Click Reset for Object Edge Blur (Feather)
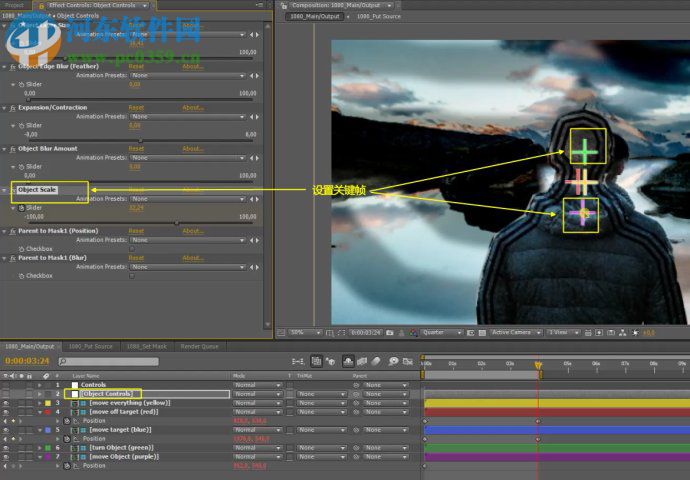 [x=136, y=66]
